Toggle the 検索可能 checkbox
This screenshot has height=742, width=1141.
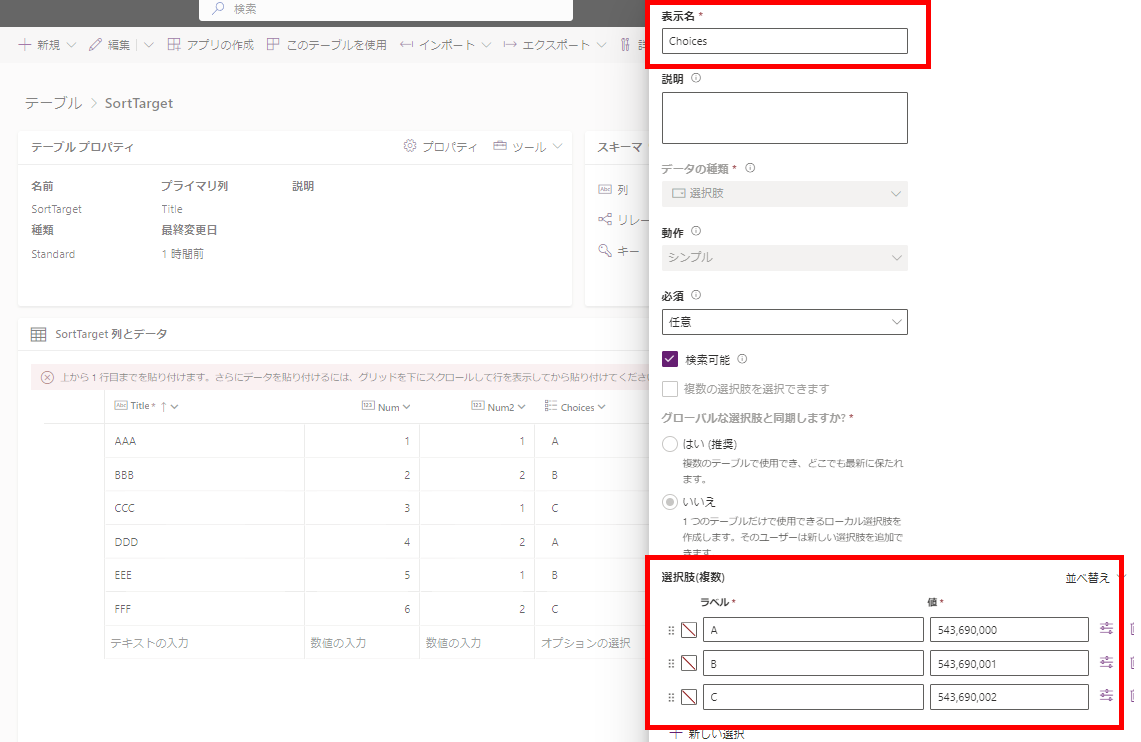669,362
